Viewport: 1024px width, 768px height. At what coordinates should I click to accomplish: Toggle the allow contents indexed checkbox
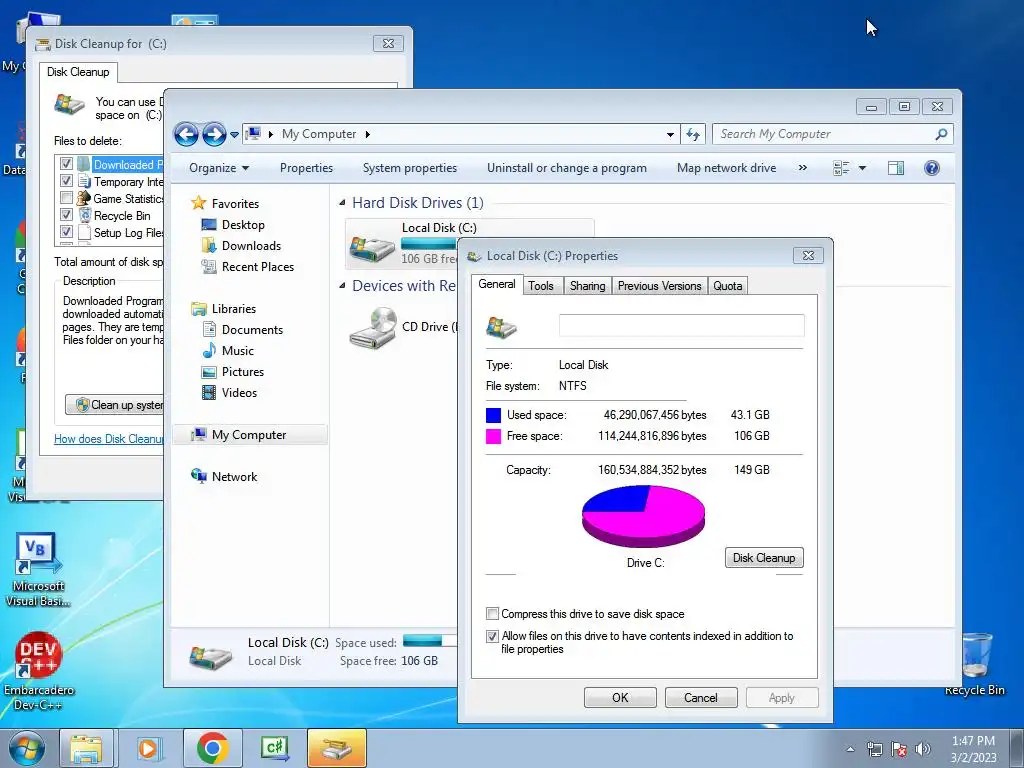tap(492, 636)
